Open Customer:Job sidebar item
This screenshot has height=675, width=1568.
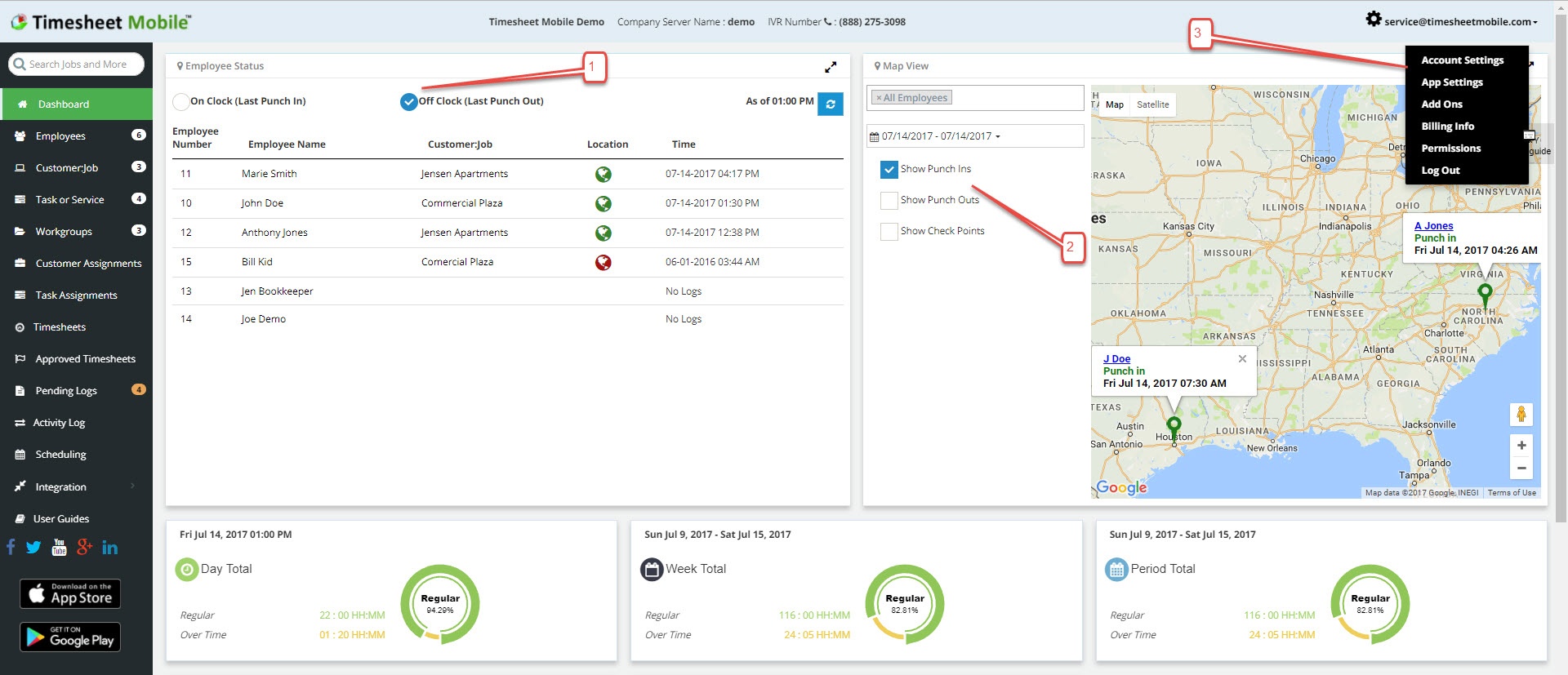point(76,167)
